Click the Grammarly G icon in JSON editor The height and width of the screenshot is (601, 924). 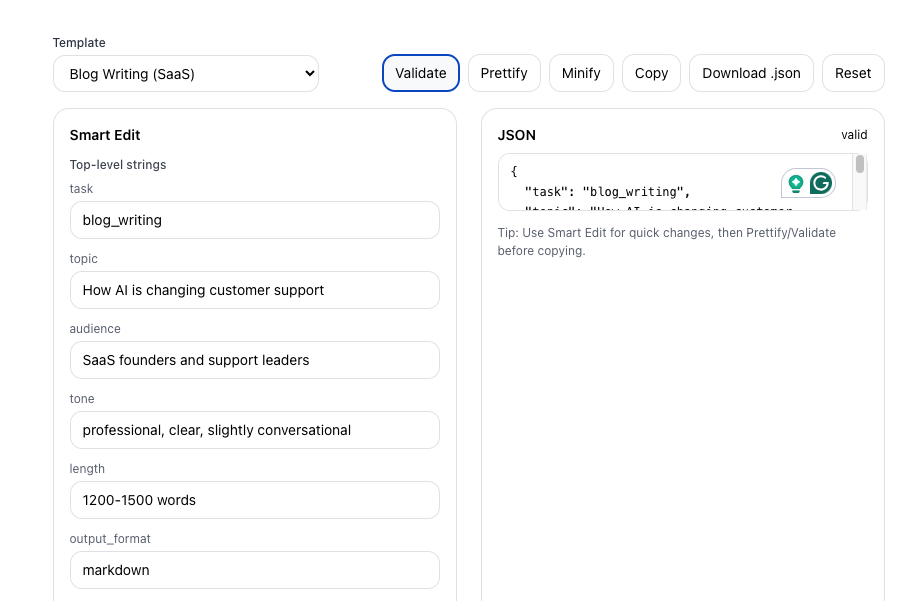(821, 183)
